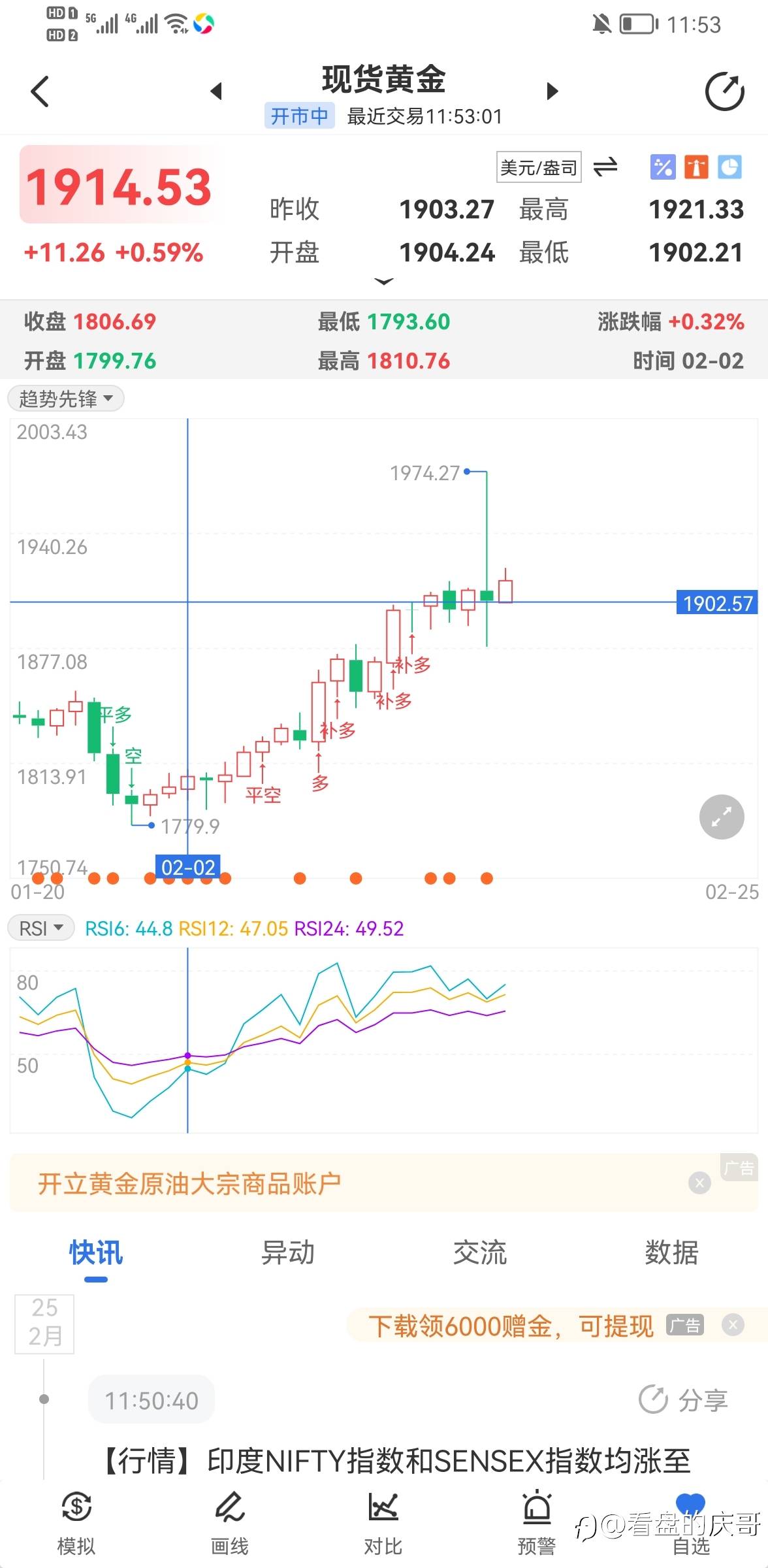Refresh the gold quote data
Viewport: 768px width, 1568px height.
point(724,91)
